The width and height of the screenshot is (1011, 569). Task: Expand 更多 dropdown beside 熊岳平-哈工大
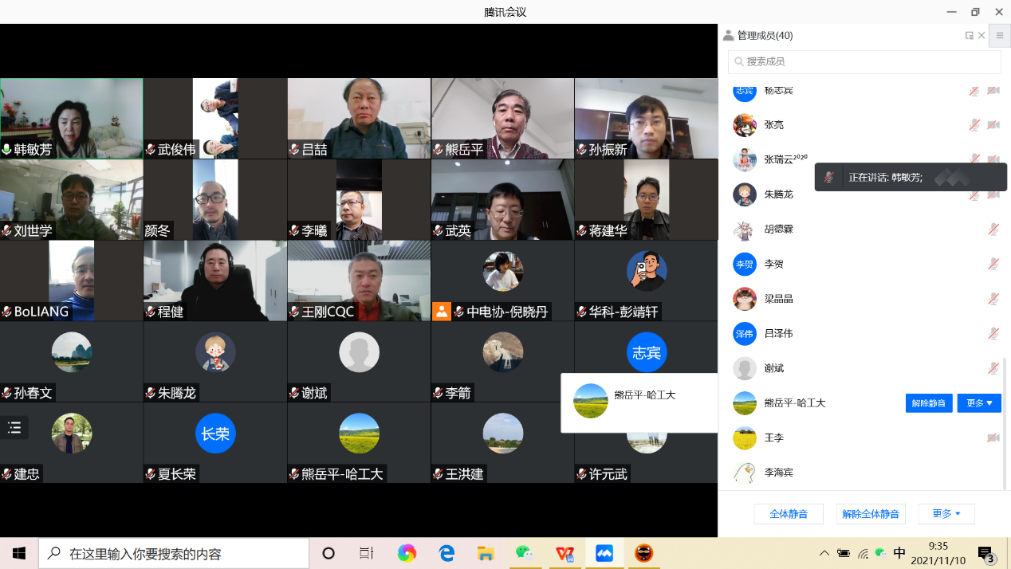pos(978,403)
